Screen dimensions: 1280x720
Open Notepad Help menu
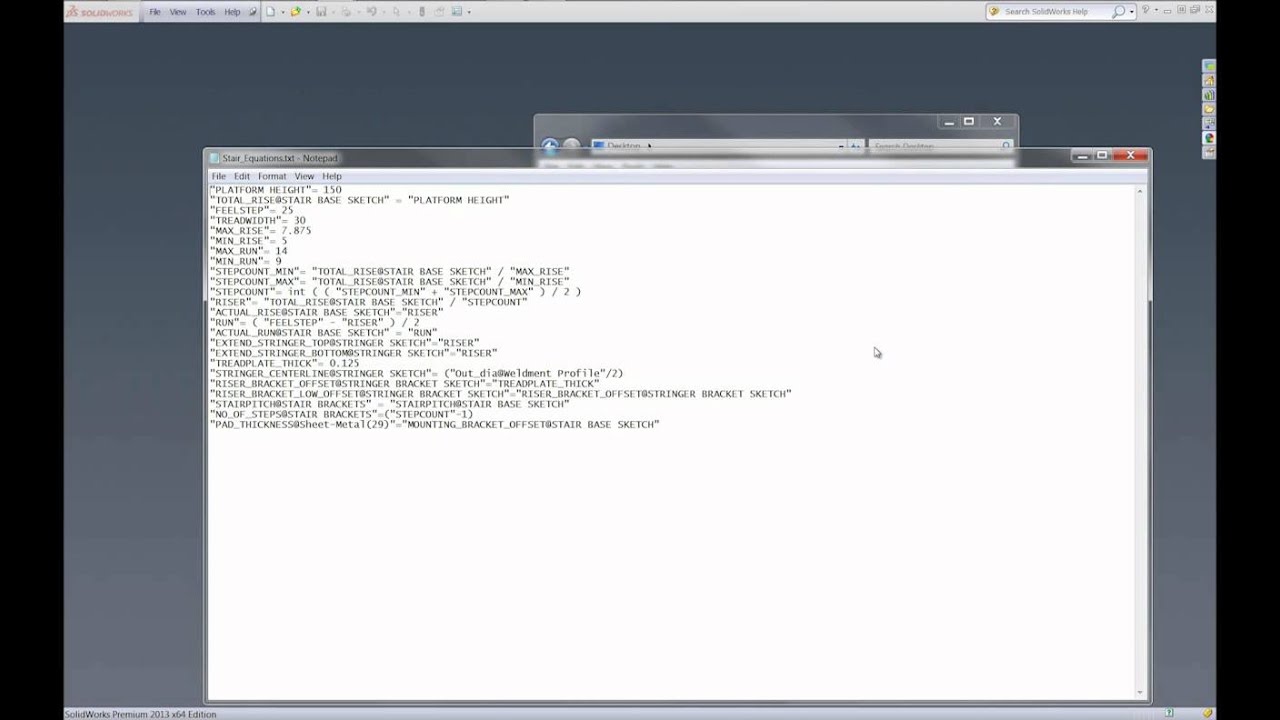(332, 176)
